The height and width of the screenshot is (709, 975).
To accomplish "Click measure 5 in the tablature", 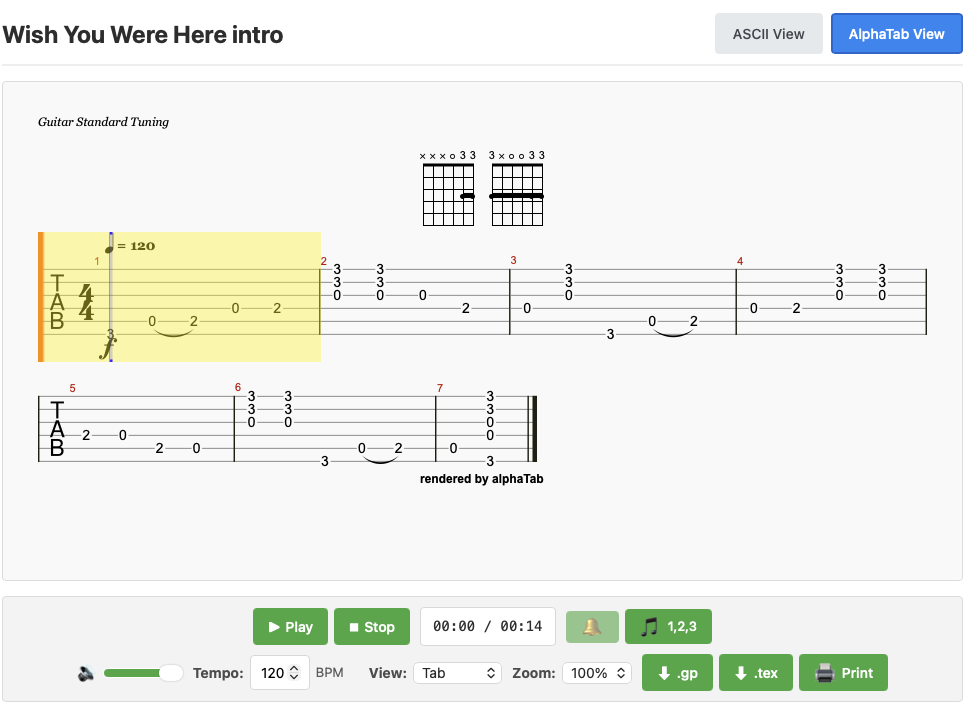I will click(x=136, y=429).
